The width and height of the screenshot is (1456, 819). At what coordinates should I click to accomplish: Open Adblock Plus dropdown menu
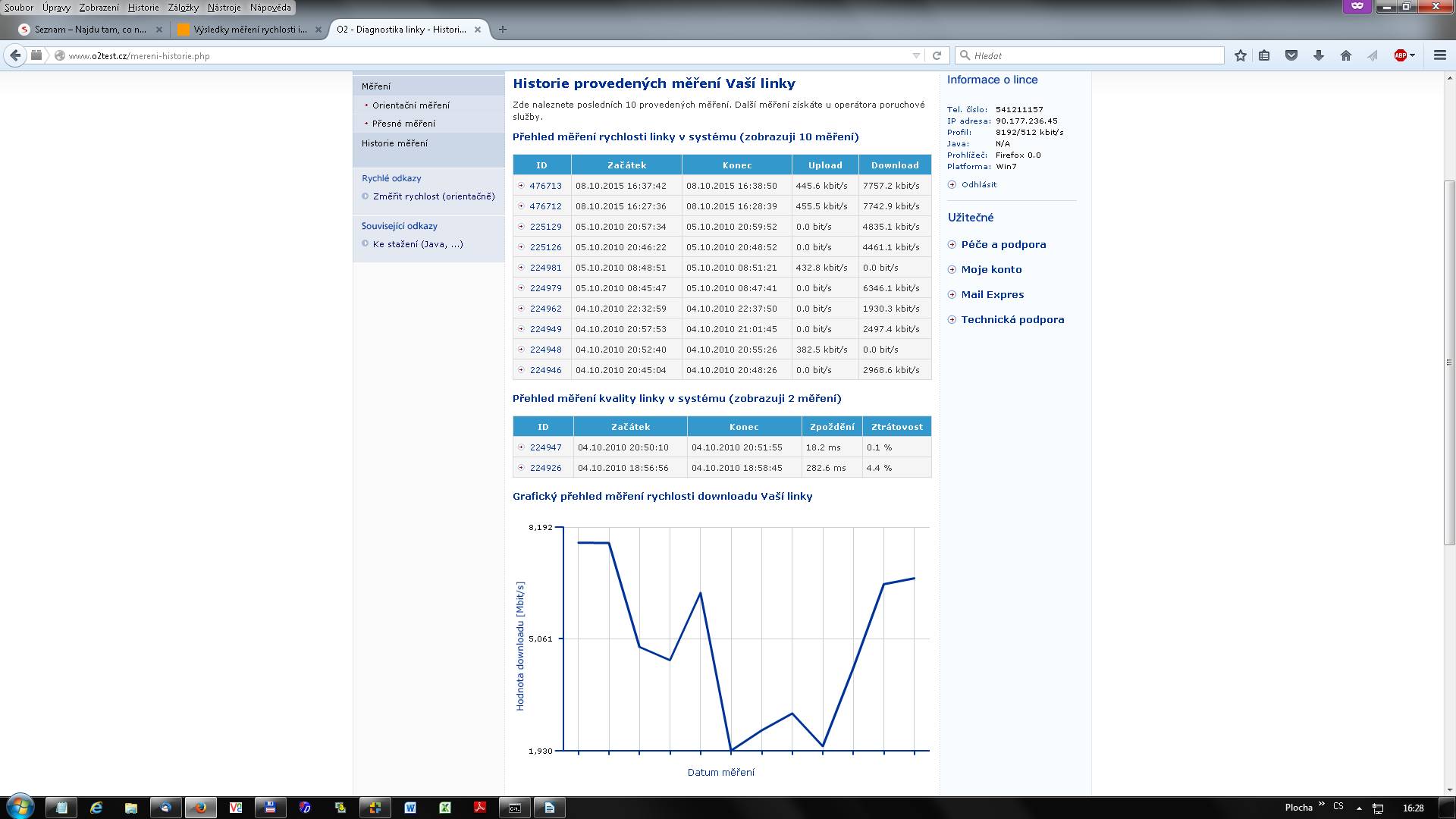pos(1412,55)
